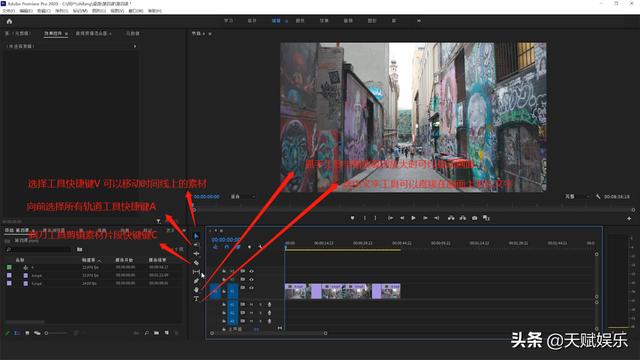This screenshot has height=360, width=640.
Task: Select the Razor tool
Action: pyautogui.click(x=196, y=263)
